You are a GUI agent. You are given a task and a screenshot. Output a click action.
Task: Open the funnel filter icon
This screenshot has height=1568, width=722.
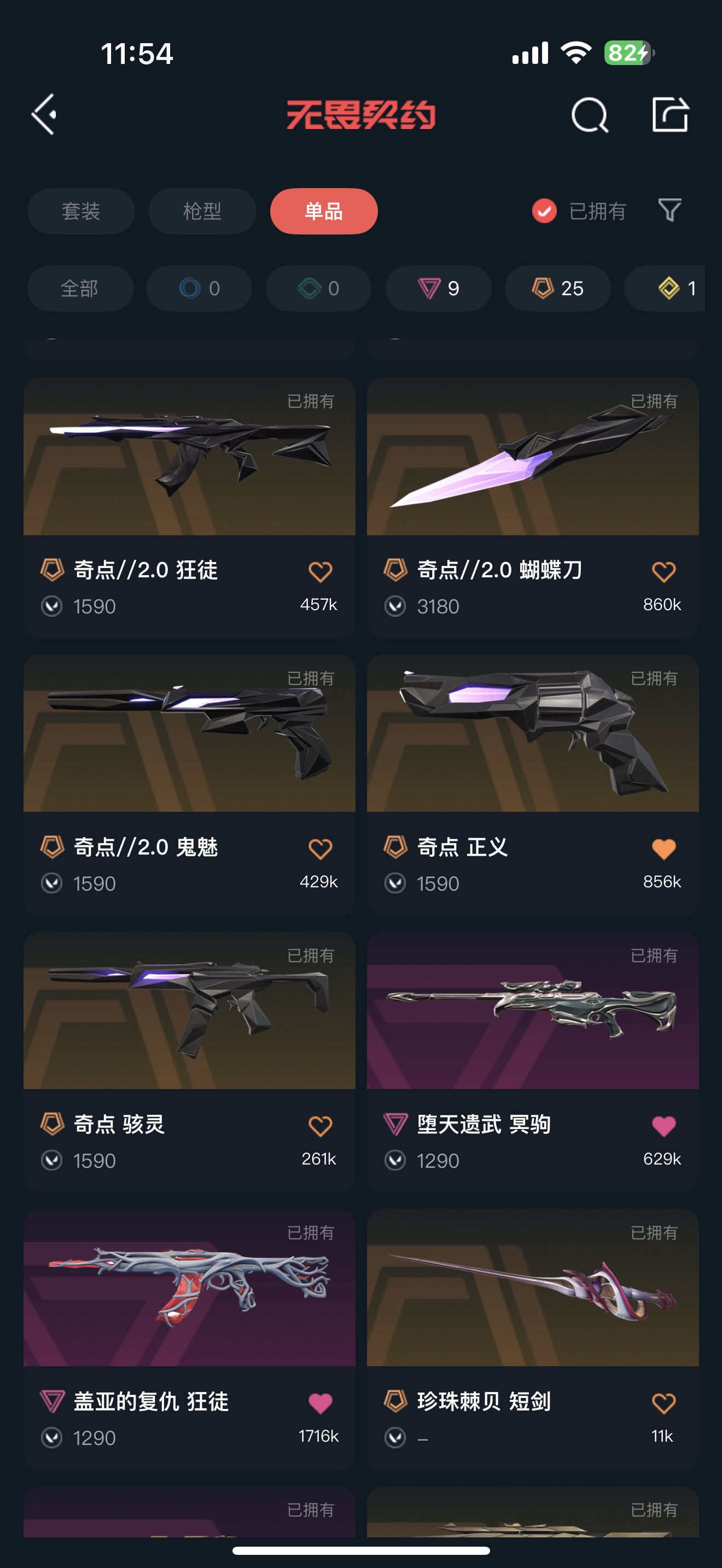(669, 210)
